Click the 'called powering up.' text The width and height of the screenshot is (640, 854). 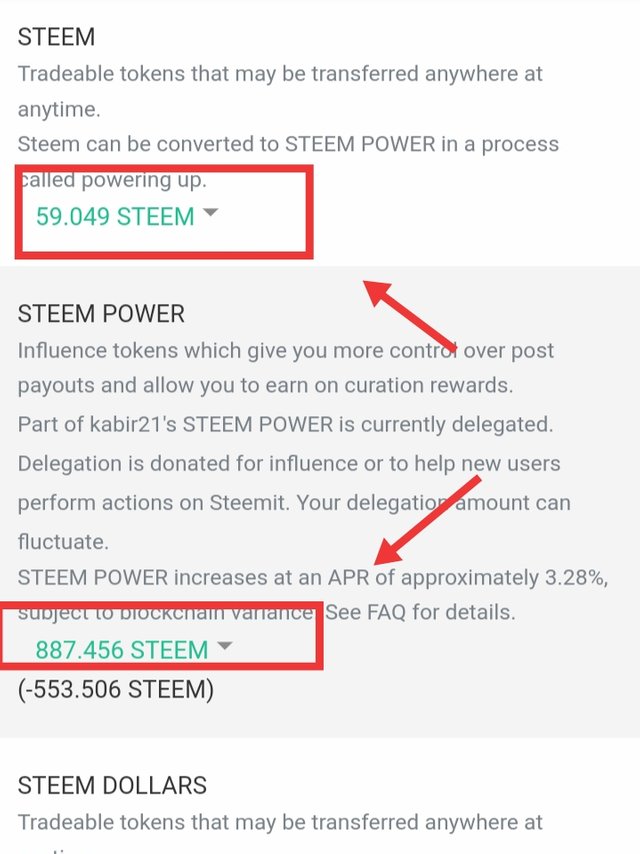pos(113,180)
